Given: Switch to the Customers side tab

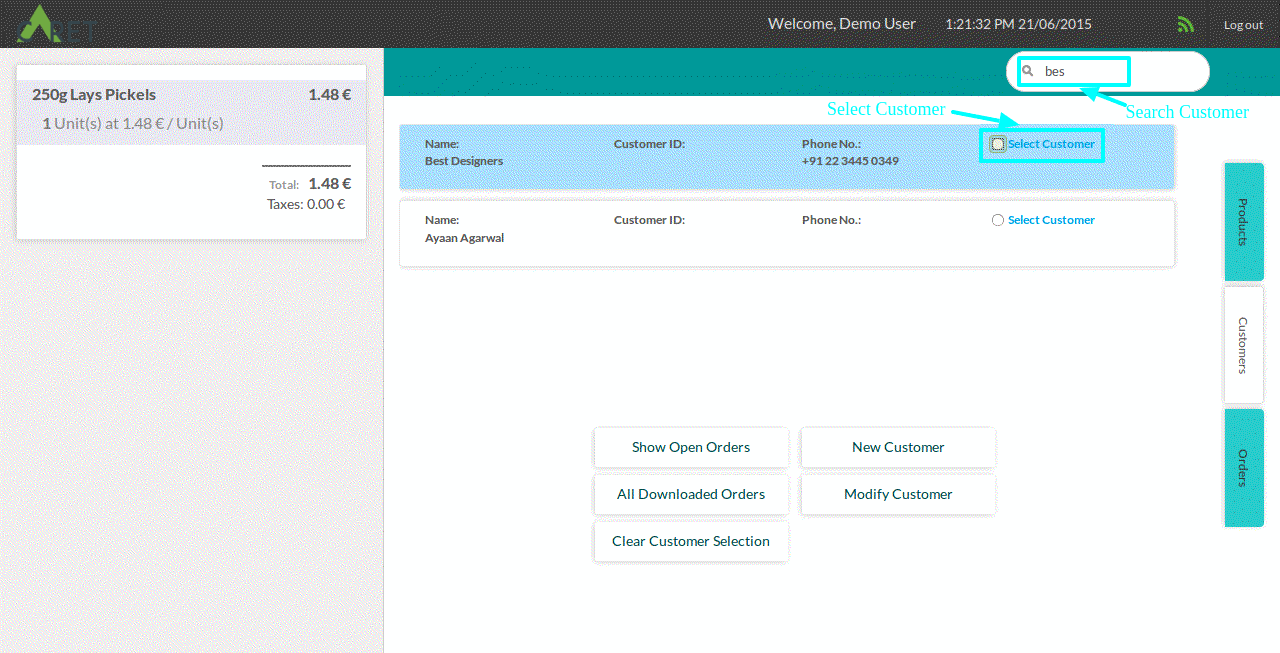Looking at the screenshot, I should (x=1243, y=345).
